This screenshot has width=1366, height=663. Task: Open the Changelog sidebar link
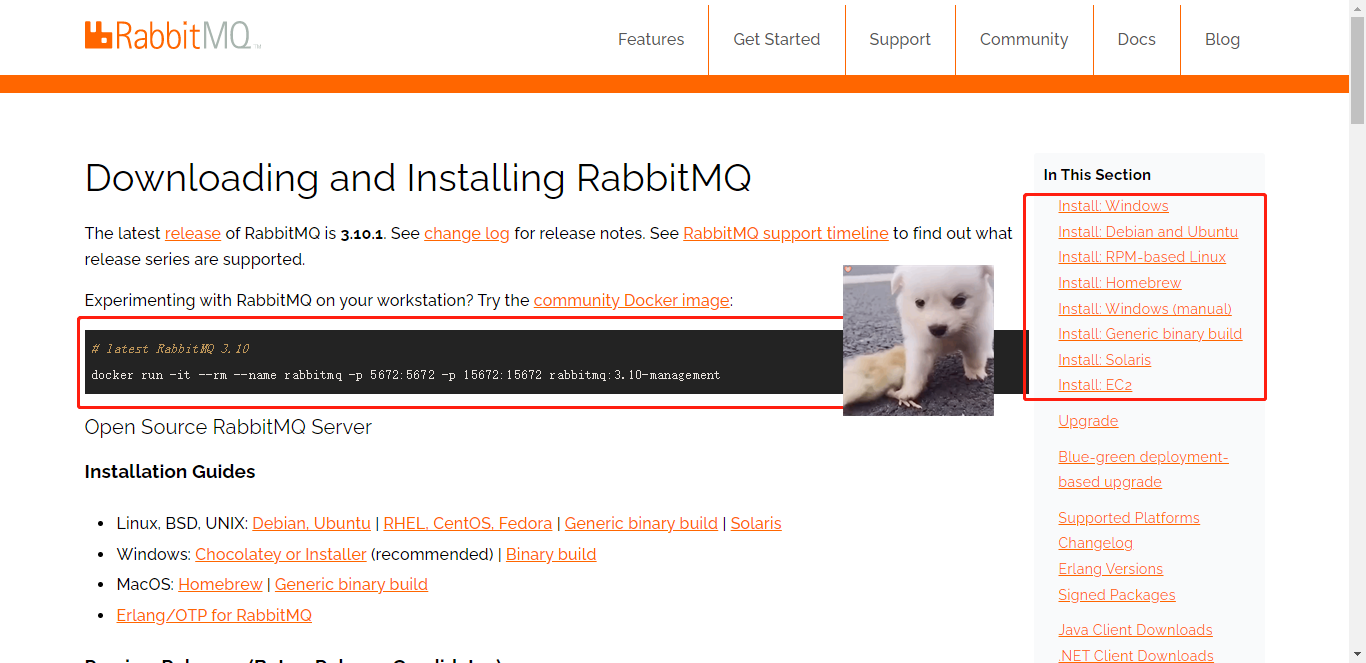click(x=1095, y=543)
